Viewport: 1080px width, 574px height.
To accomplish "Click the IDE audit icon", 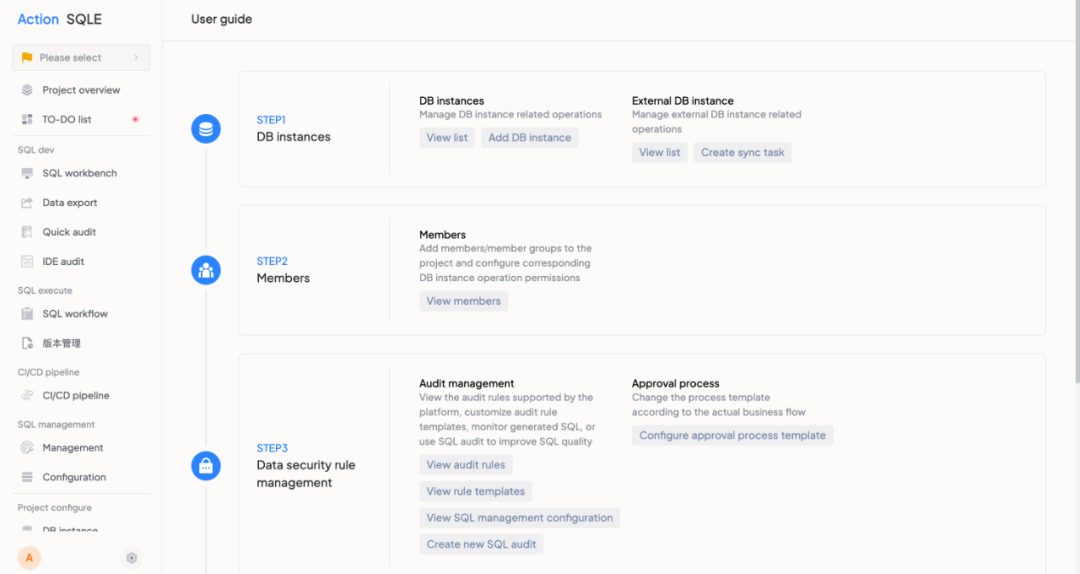I will coord(27,262).
